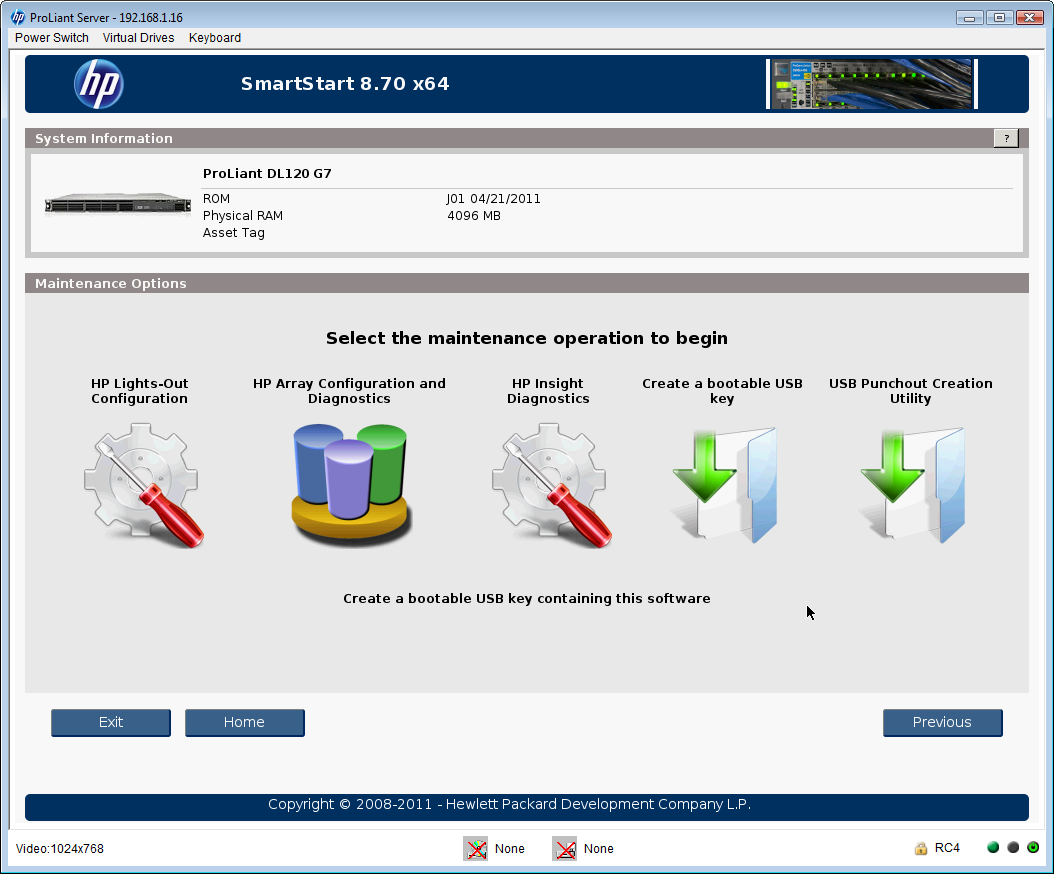Click the HP logo in header

tap(99, 84)
